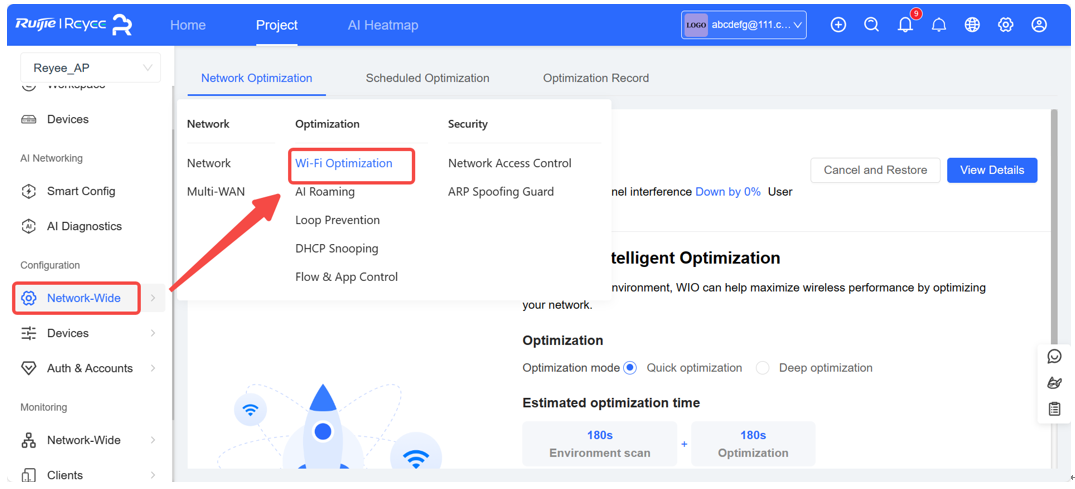
Task: Open the settings gear in top bar
Action: 1005,25
